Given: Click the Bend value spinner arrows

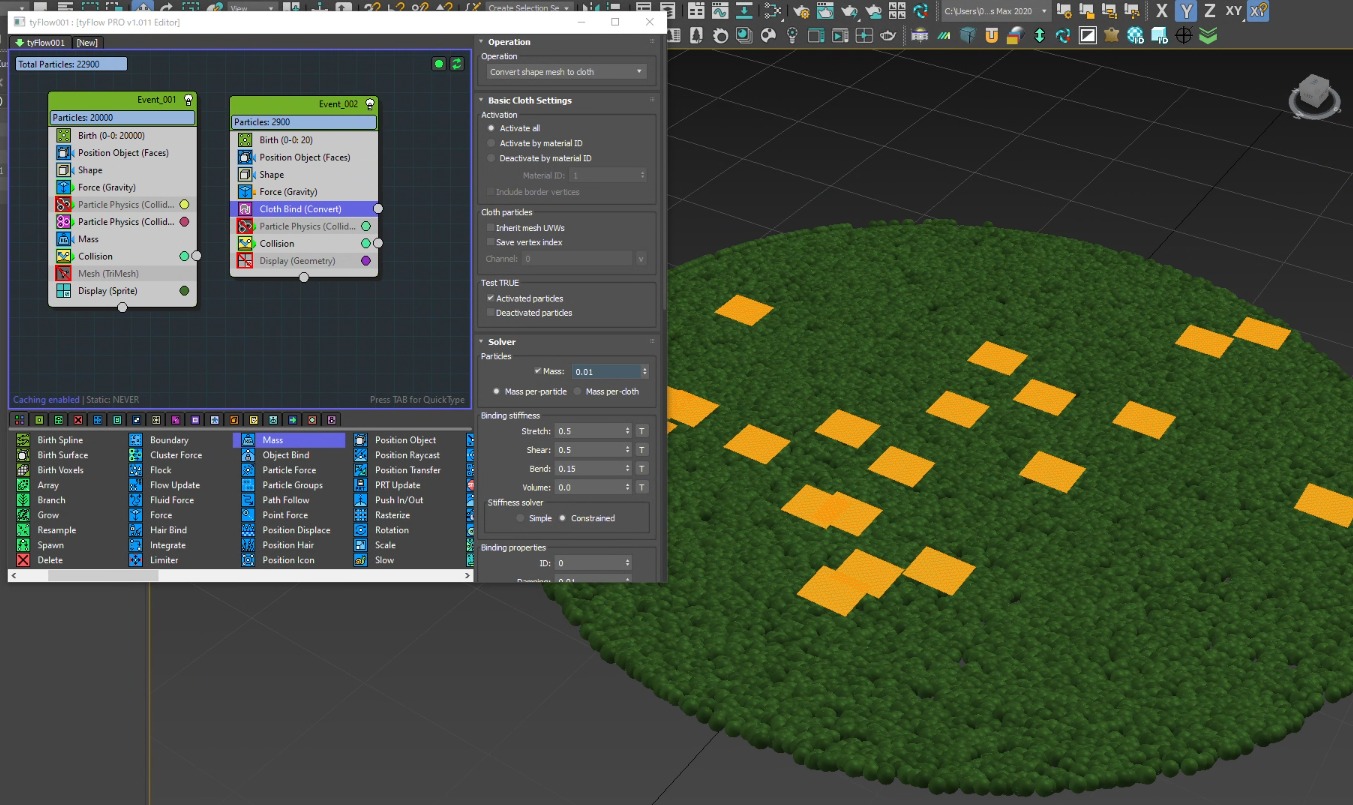Looking at the screenshot, I should click(627, 469).
